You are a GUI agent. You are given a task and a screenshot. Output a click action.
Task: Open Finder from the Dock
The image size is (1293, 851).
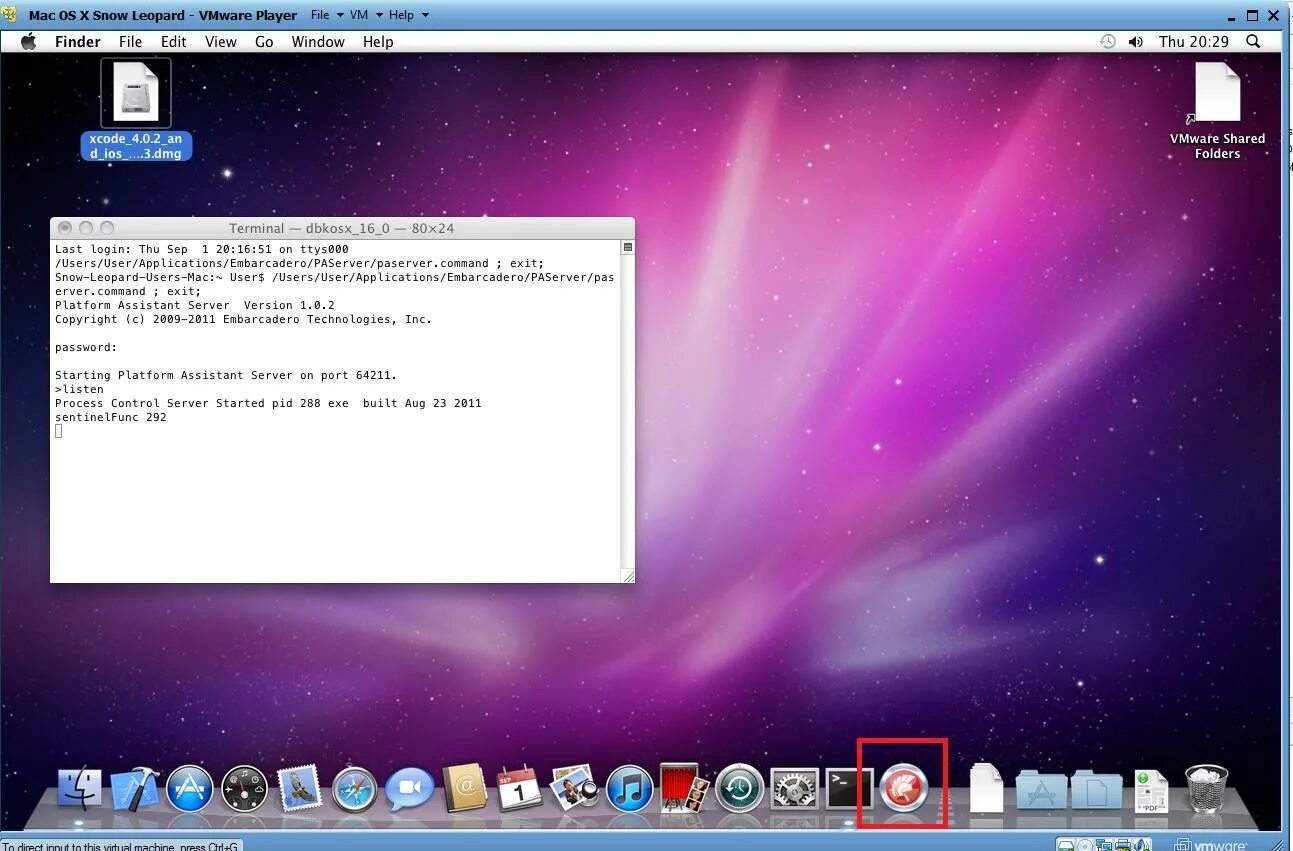[80, 789]
